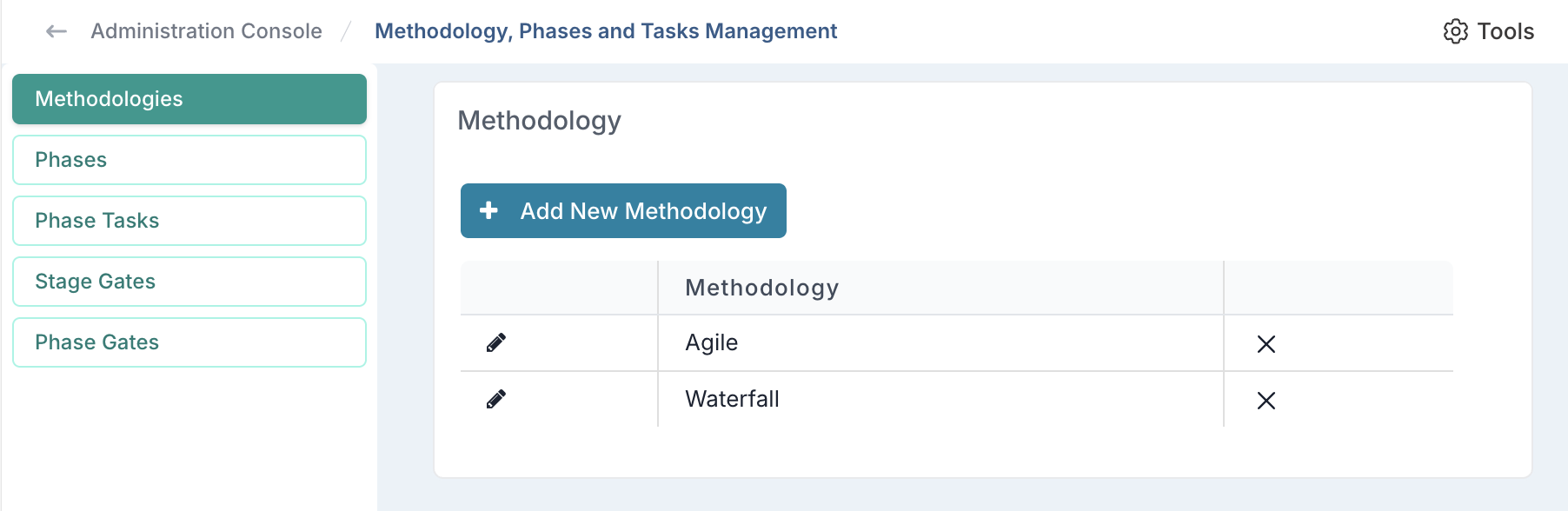Click the Methodology panel heading

tap(539, 121)
